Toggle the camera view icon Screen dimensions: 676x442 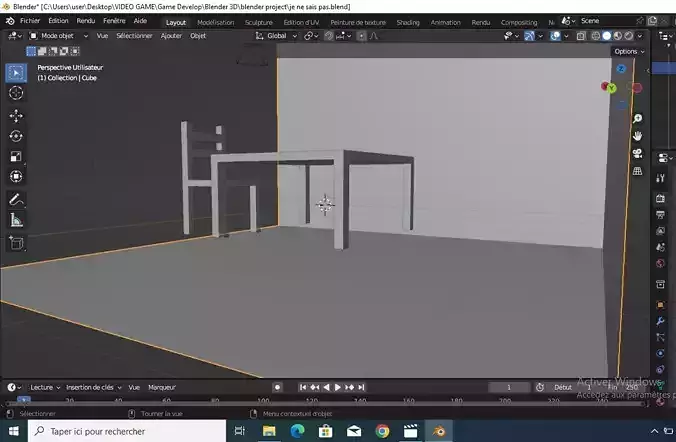(x=637, y=154)
